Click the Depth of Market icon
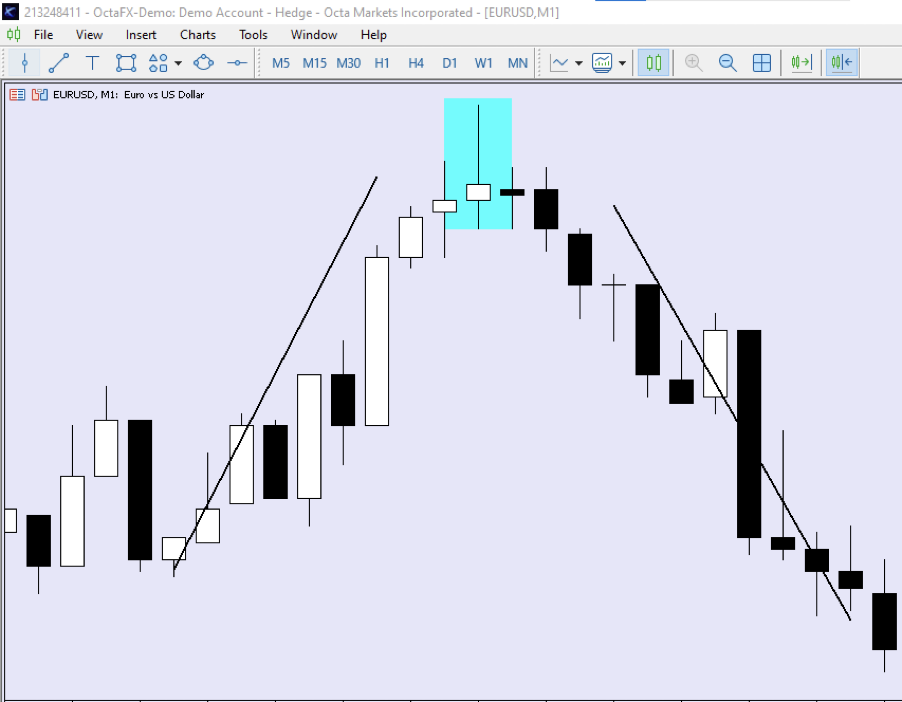 click(x=17, y=95)
